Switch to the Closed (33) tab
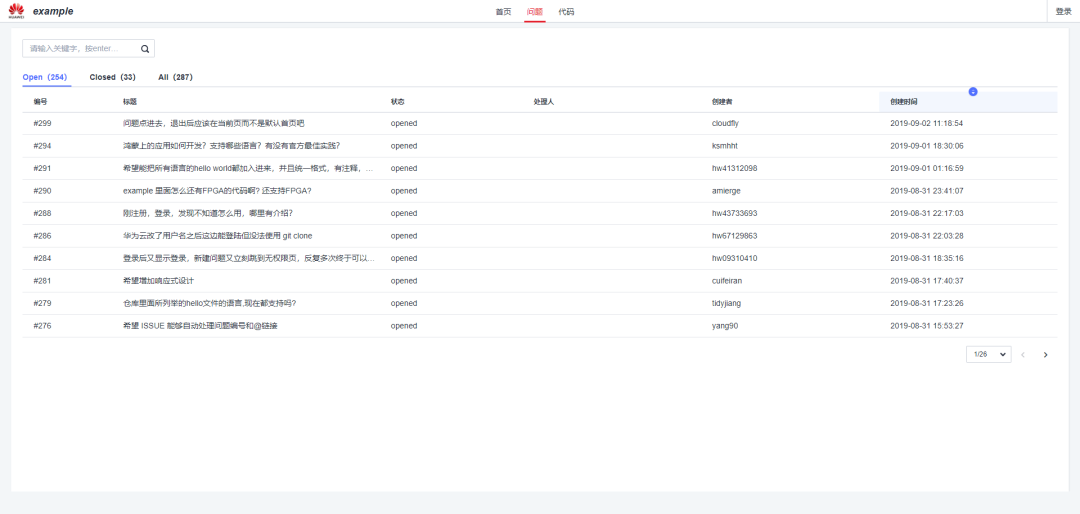Image resolution: width=1080 pixels, height=514 pixels. click(112, 77)
